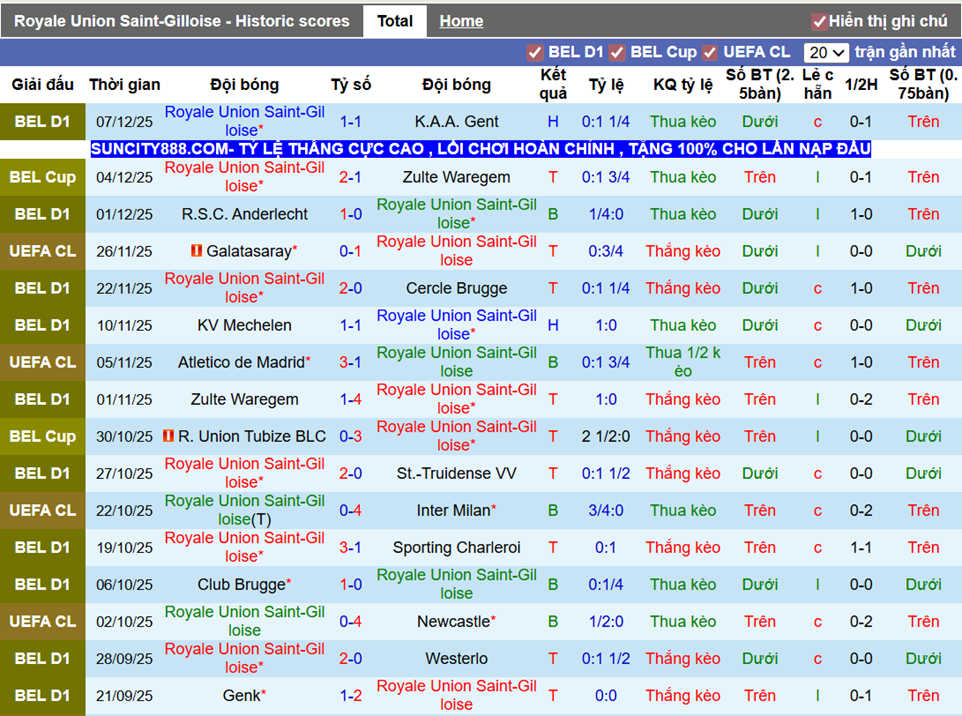
Task: Toggle the Hiển thị ghi chú checkbox
Action: (819, 22)
